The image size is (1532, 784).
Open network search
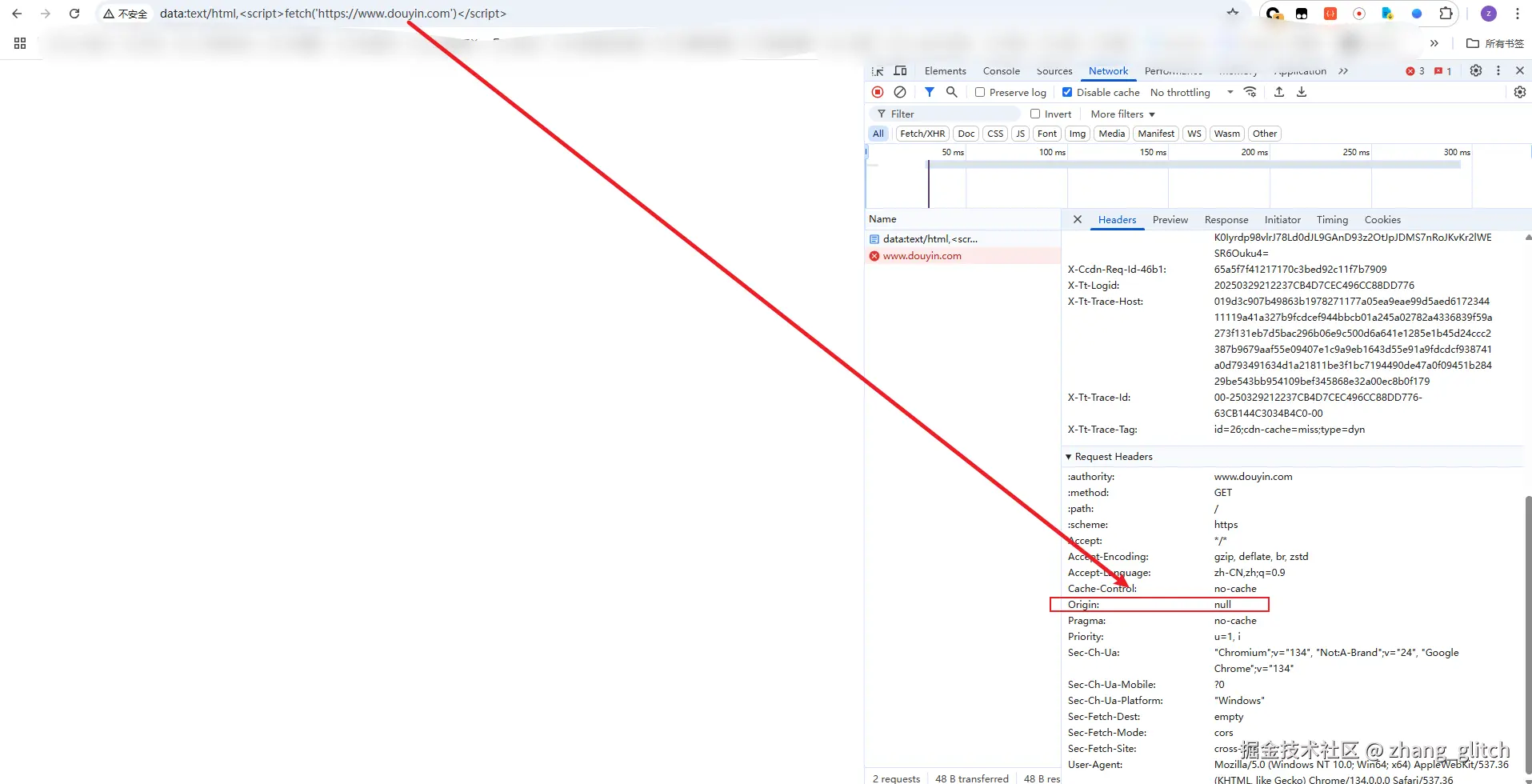(951, 92)
